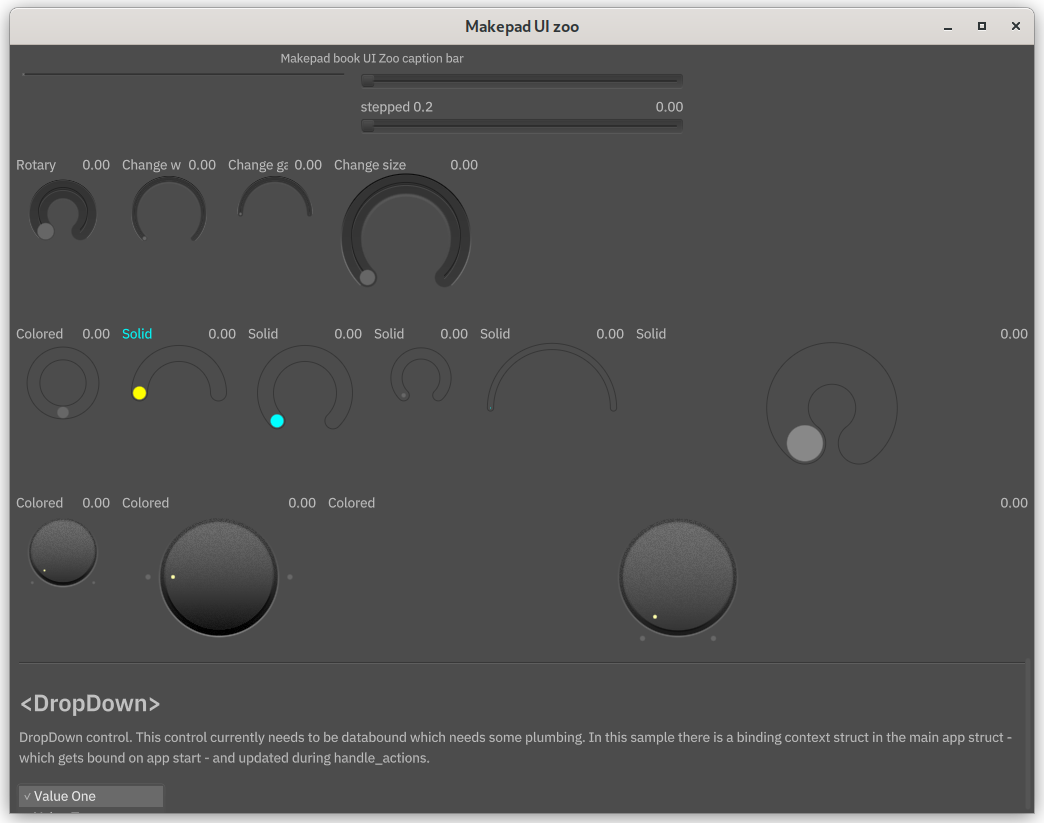This screenshot has width=1044, height=823.
Task: Click the 0.00 value next to "Change size"
Action: coord(464,165)
